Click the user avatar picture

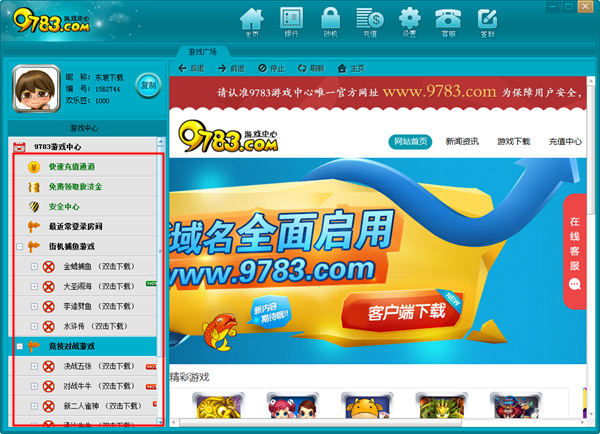tap(36, 89)
